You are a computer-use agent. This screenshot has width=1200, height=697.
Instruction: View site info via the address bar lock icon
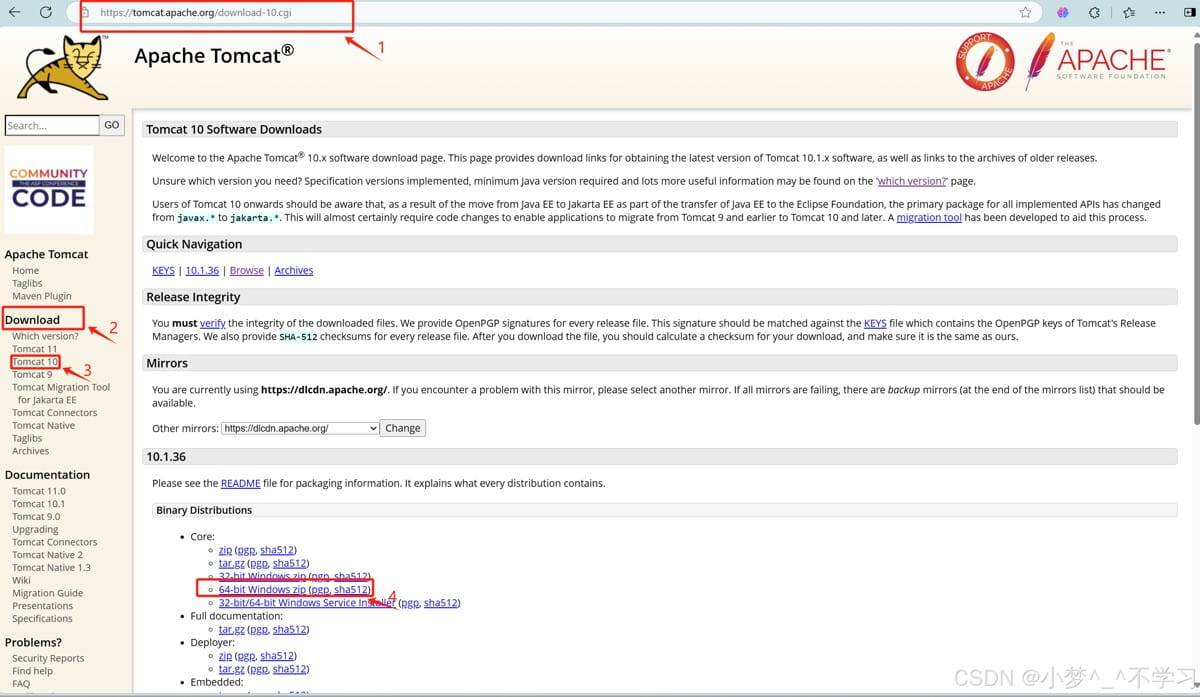85,13
